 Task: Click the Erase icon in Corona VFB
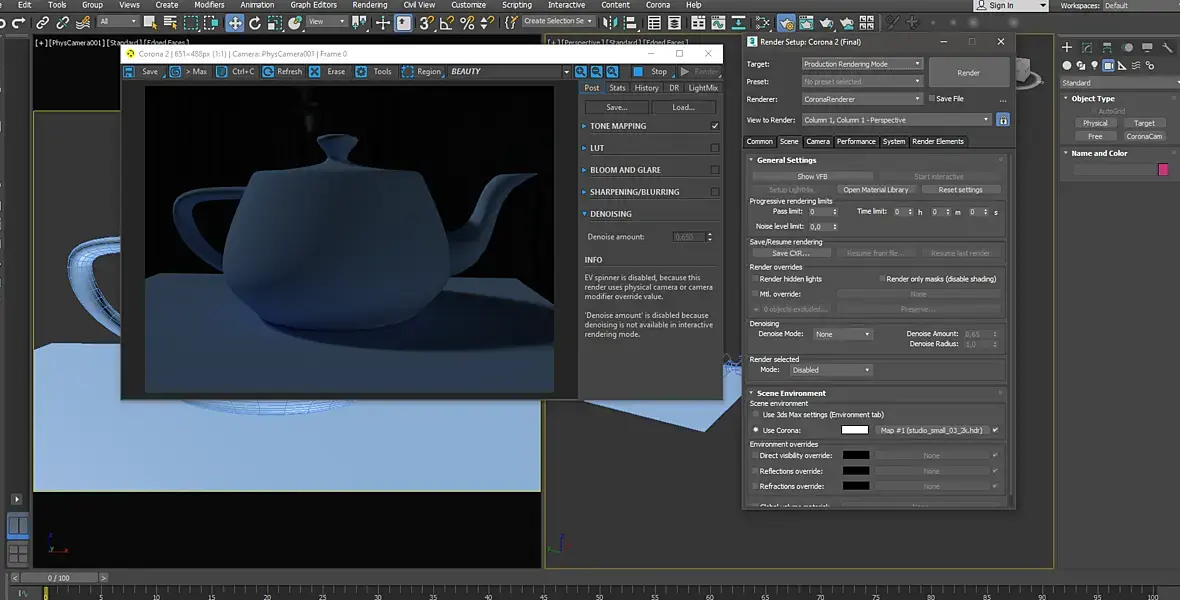point(315,71)
